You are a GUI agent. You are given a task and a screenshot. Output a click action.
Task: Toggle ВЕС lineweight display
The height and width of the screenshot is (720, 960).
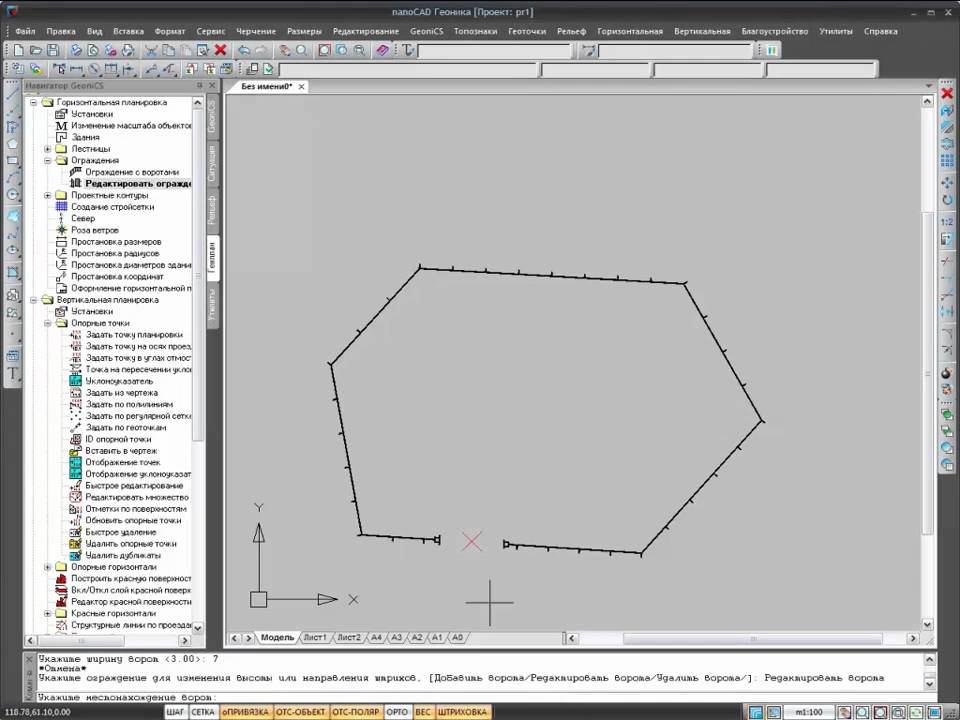pos(423,712)
